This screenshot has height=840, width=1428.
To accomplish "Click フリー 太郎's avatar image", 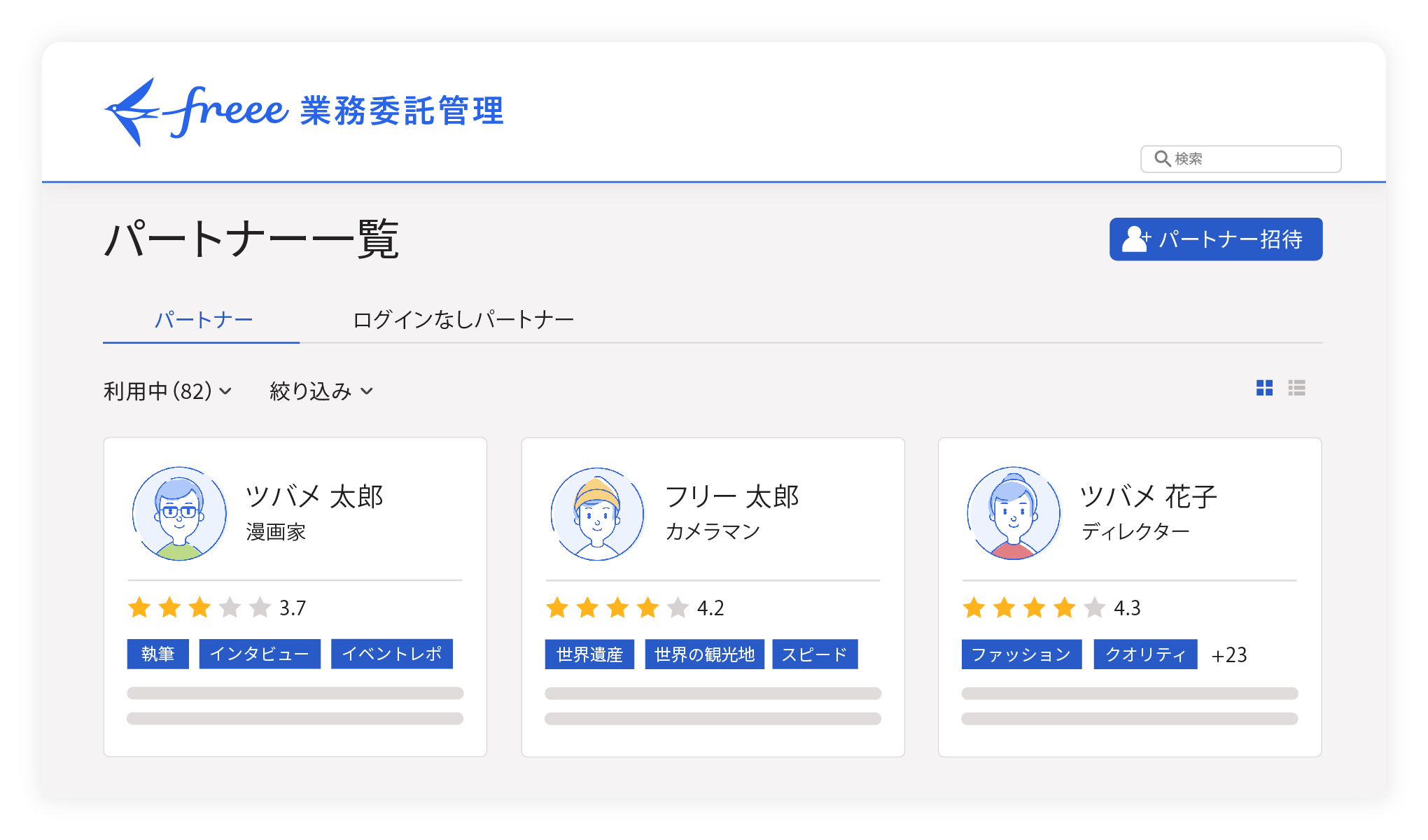I will click(597, 513).
